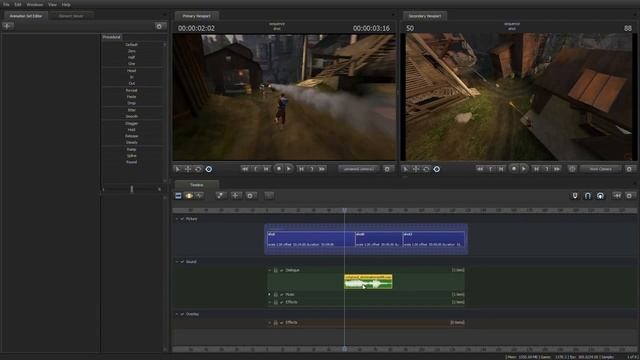Open primary viewport settings gear
This screenshot has height=360, width=640.
[x=387, y=169]
